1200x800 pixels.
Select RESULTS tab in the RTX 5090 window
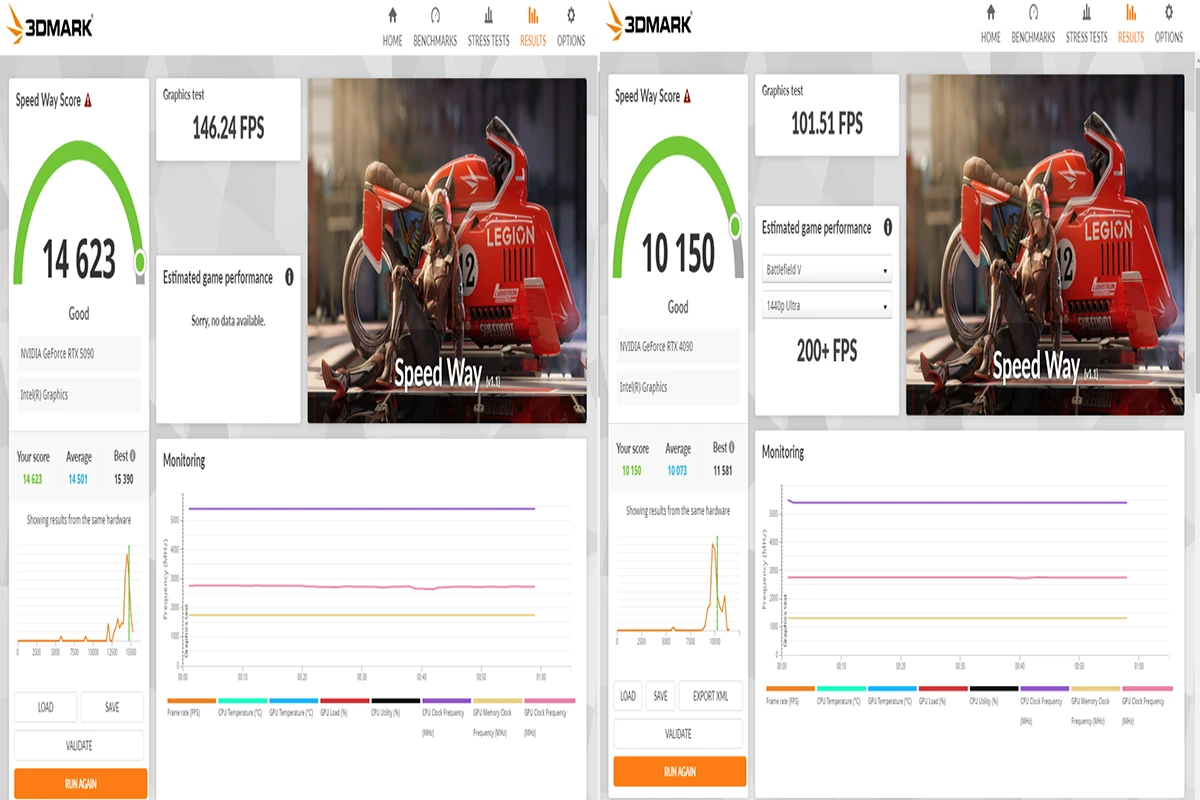533,28
